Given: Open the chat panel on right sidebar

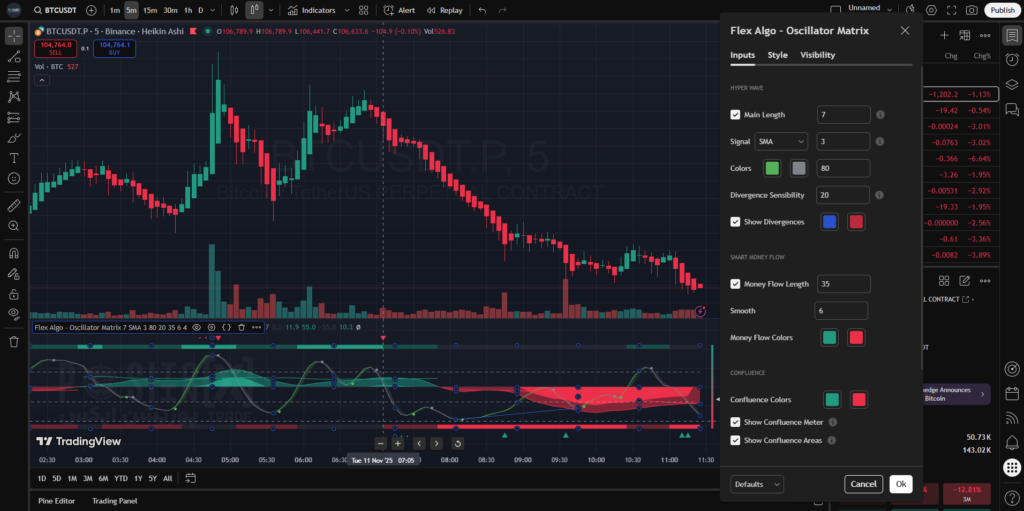Looking at the screenshot, I should 1012,109.
